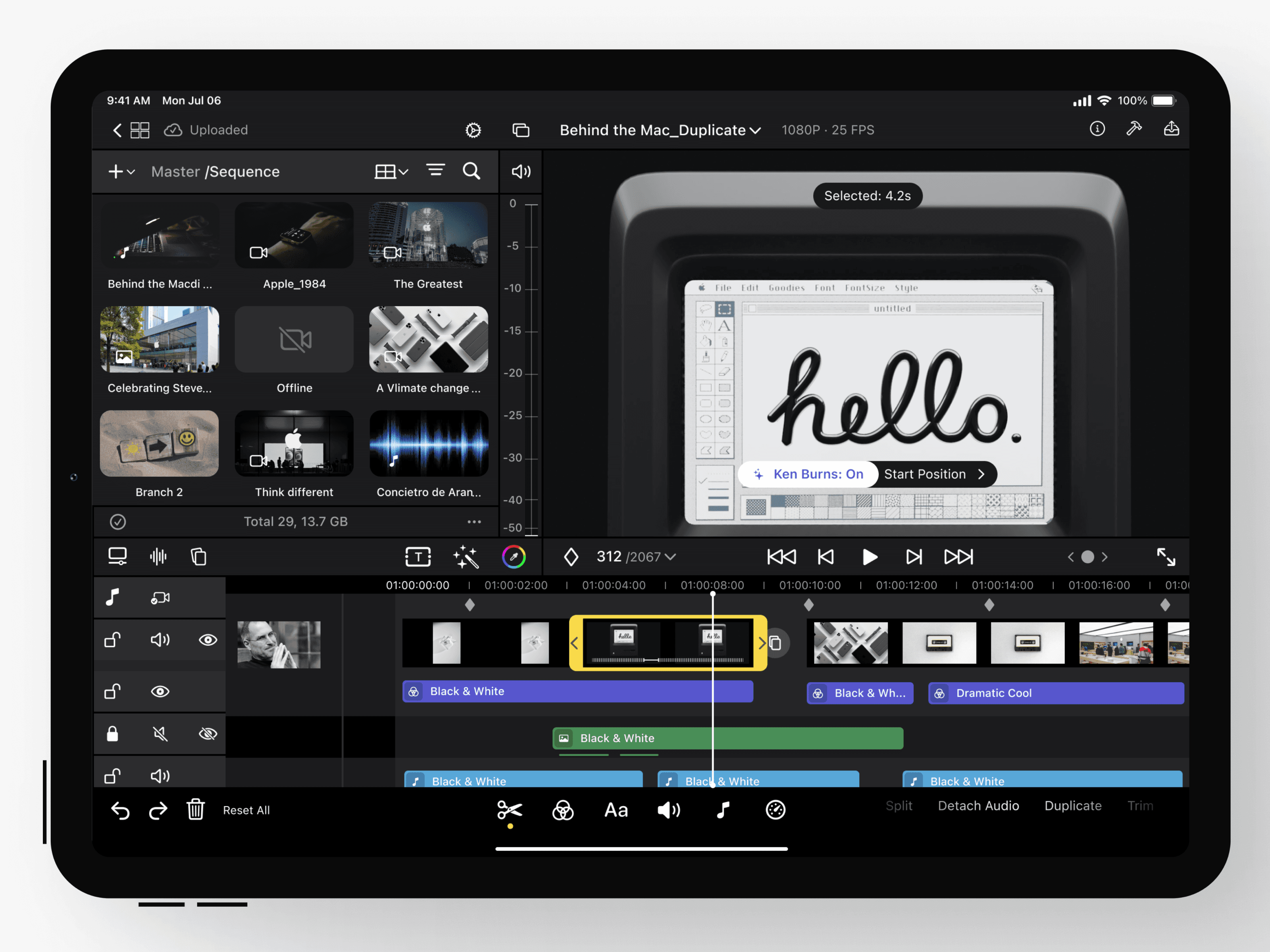1270x952 pixels.
Task: Click the monitor layout icon above timeline
Action: (x=118, y=557)
